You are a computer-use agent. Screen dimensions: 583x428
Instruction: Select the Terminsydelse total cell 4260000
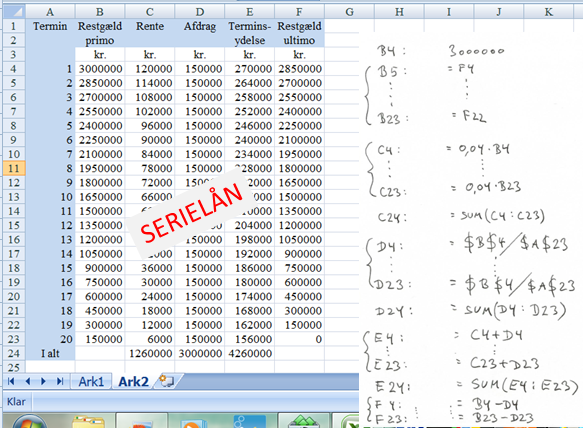point(249,353)
